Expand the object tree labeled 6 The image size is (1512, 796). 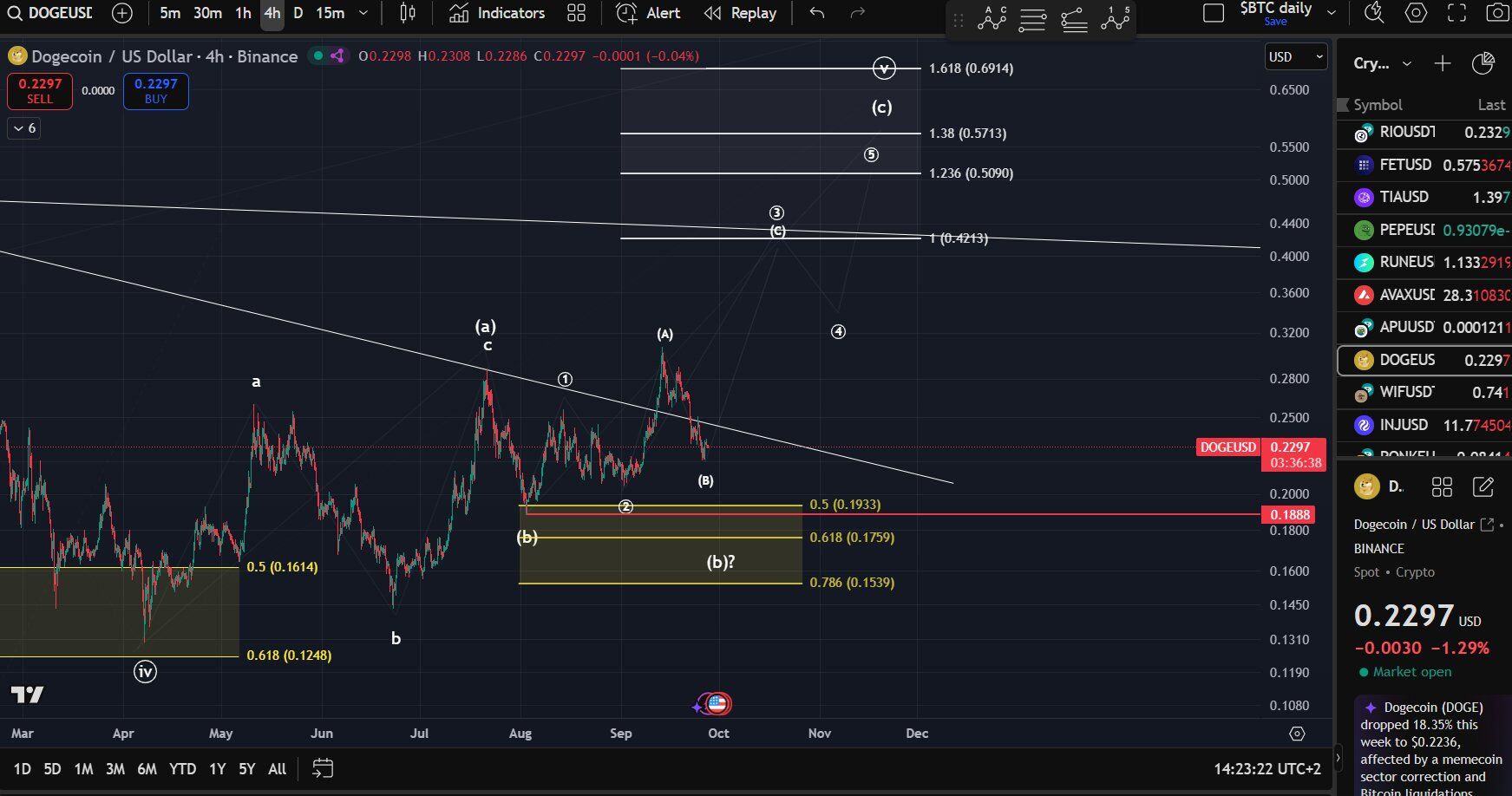[23, 127]
